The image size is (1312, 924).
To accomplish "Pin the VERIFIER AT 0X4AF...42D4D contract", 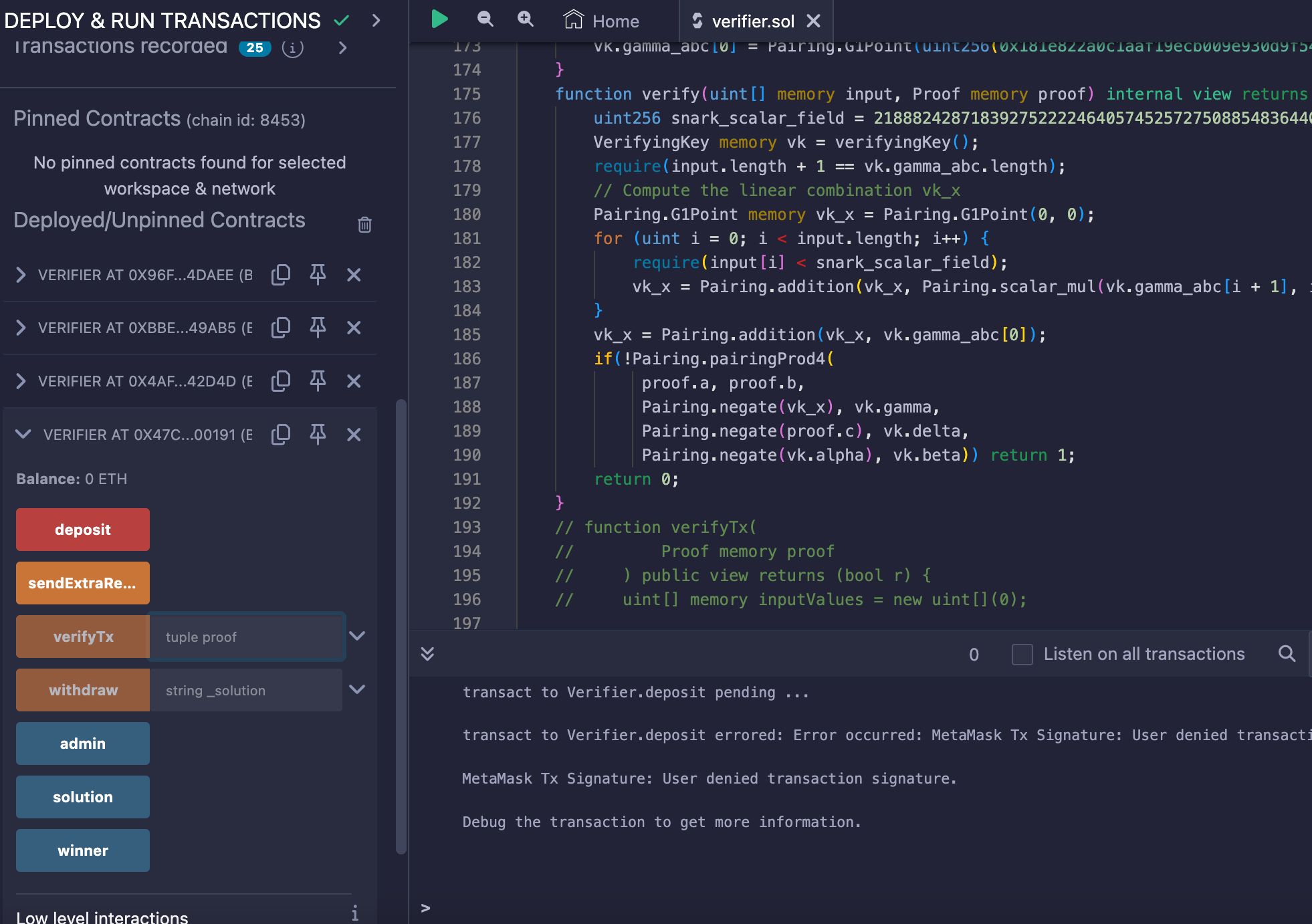I will 318,381.
